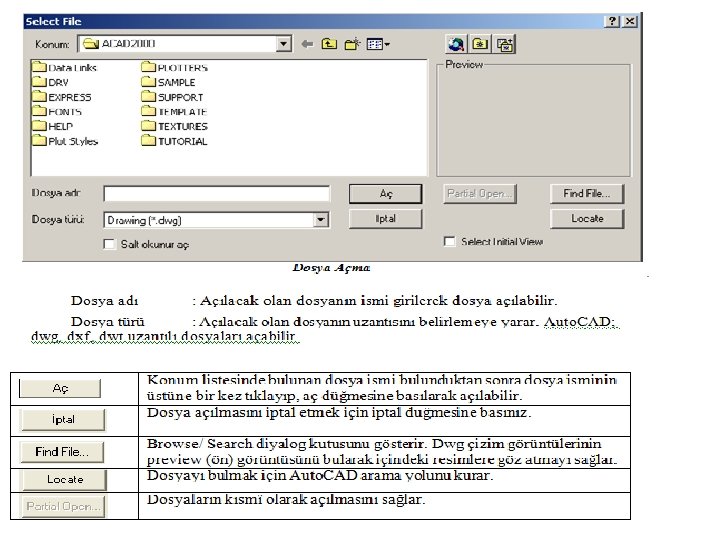The width and height of the screenshot is (720, 540).
Task: Open the Data Links folder
Action: point(65,68)
